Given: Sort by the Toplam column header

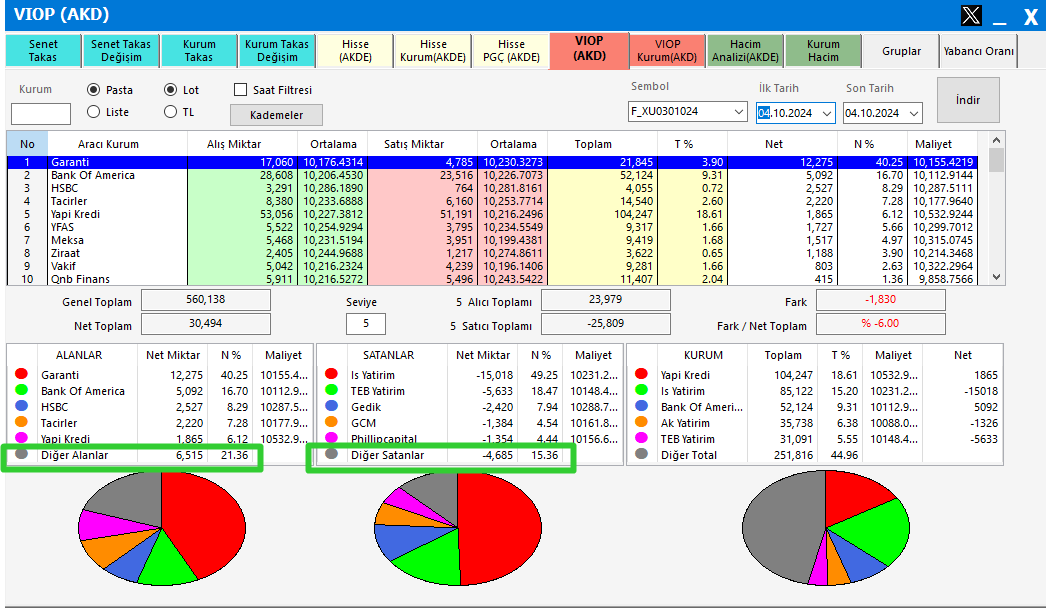Looking at the screenshot, I should [x=593, y=144].
